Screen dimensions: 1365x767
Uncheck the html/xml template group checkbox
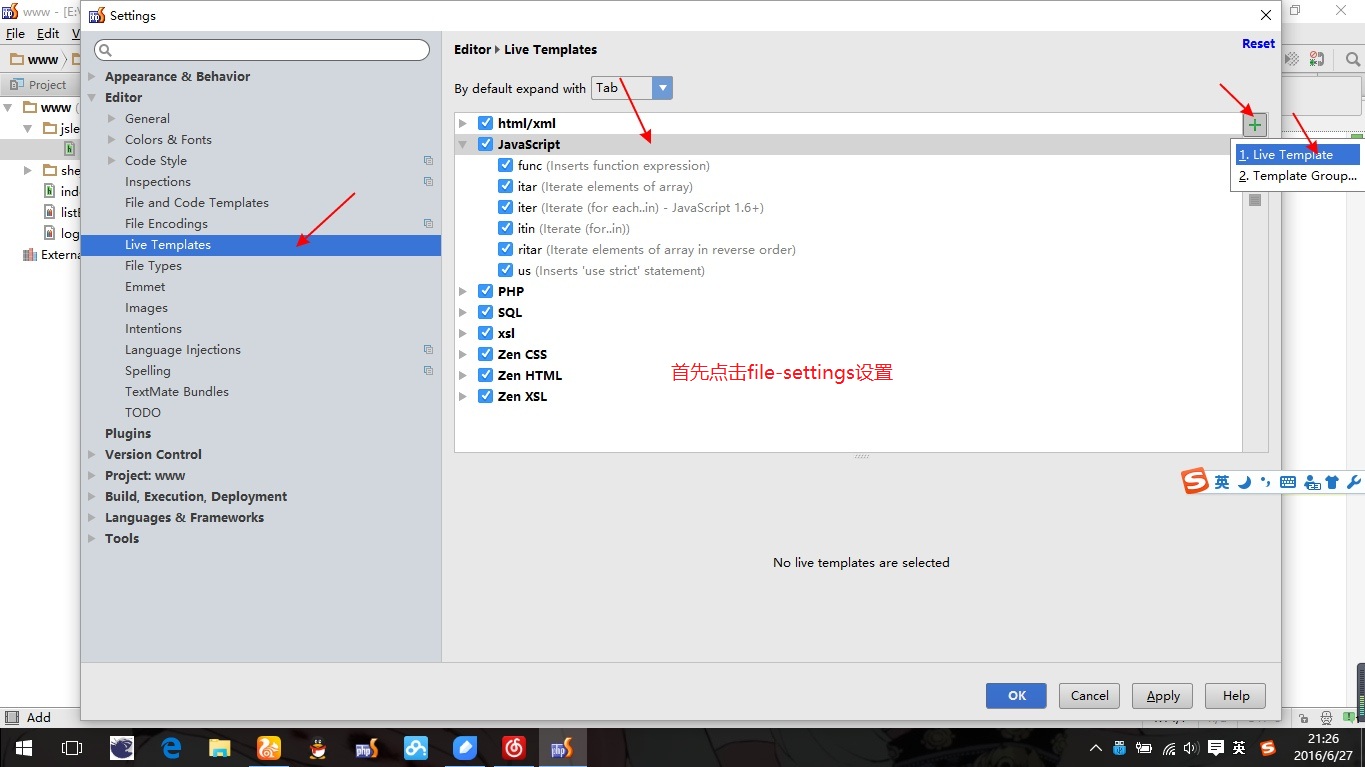[x=486, y=123]
